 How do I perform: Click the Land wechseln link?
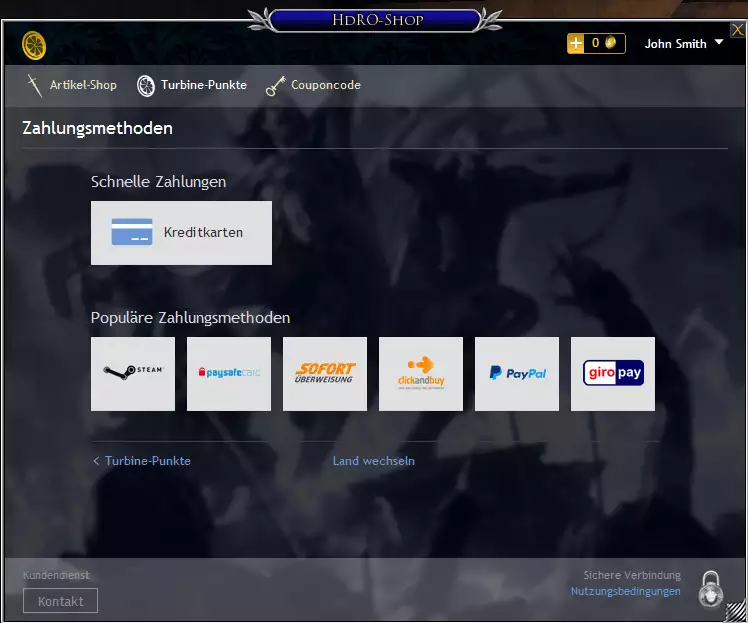coord(374,461)
